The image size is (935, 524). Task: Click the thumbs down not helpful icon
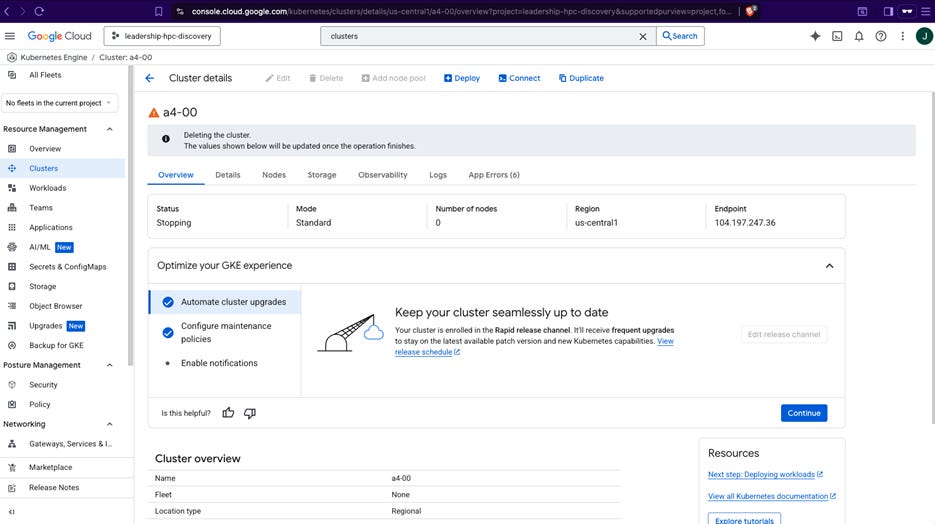click(x=250, y=413)
